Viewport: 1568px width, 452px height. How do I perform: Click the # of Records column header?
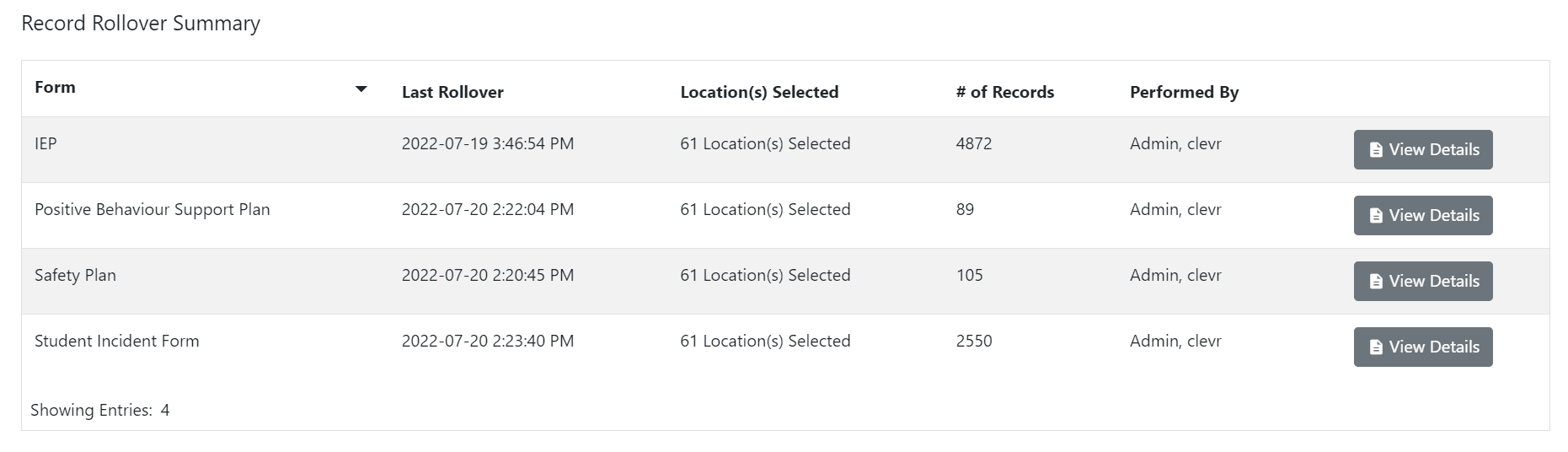(x=1004, y=93)
